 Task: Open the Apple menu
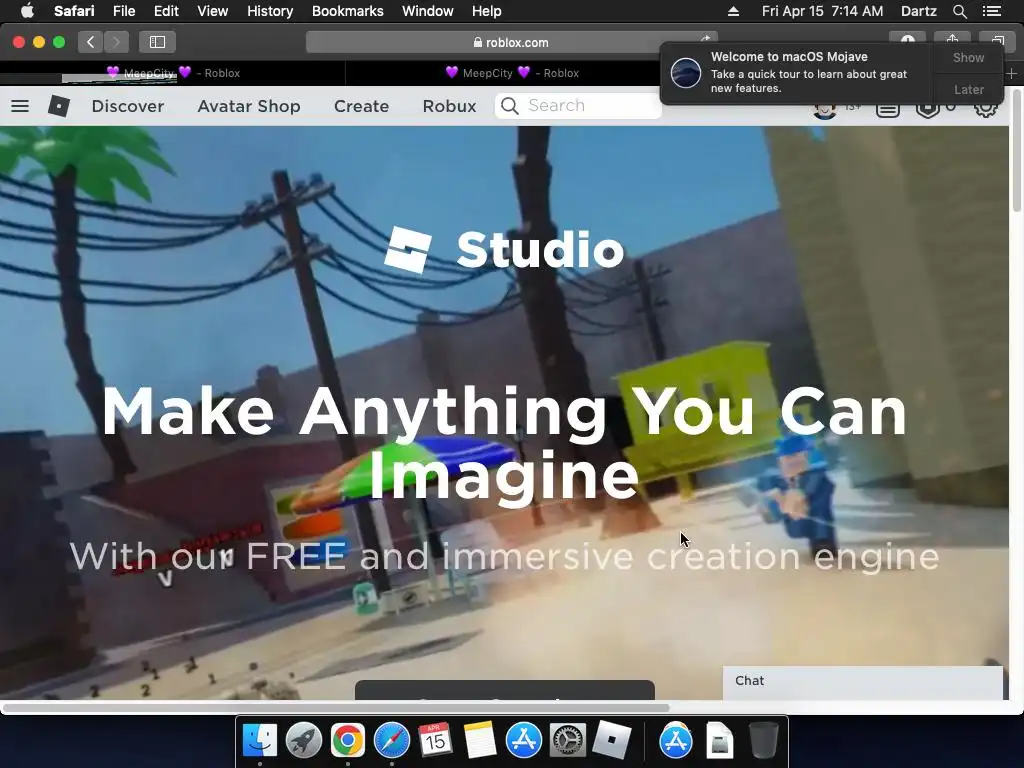pyautogui.click(x=27, y=11)
